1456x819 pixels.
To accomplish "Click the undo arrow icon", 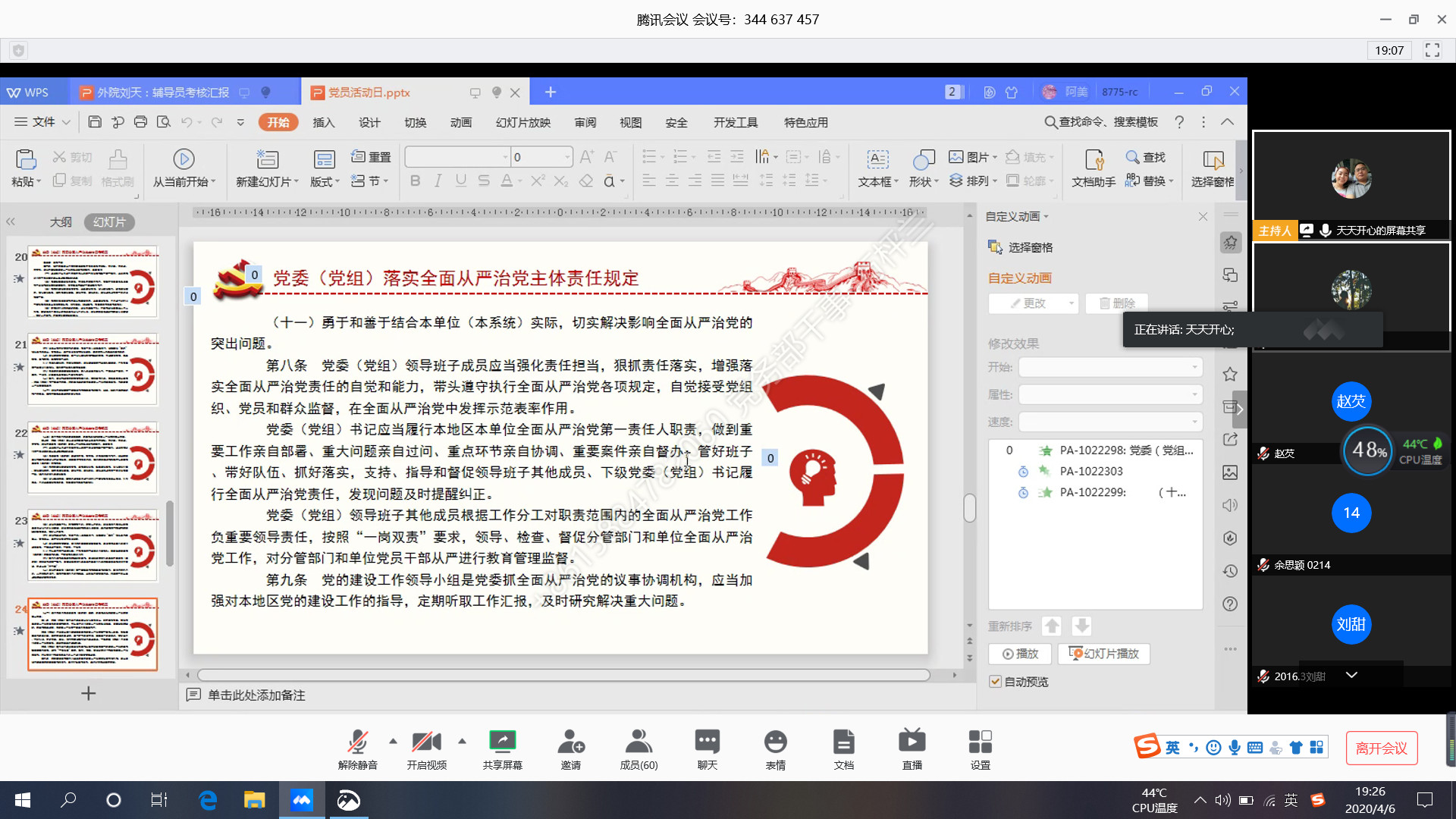I will [x=186, y=122].
